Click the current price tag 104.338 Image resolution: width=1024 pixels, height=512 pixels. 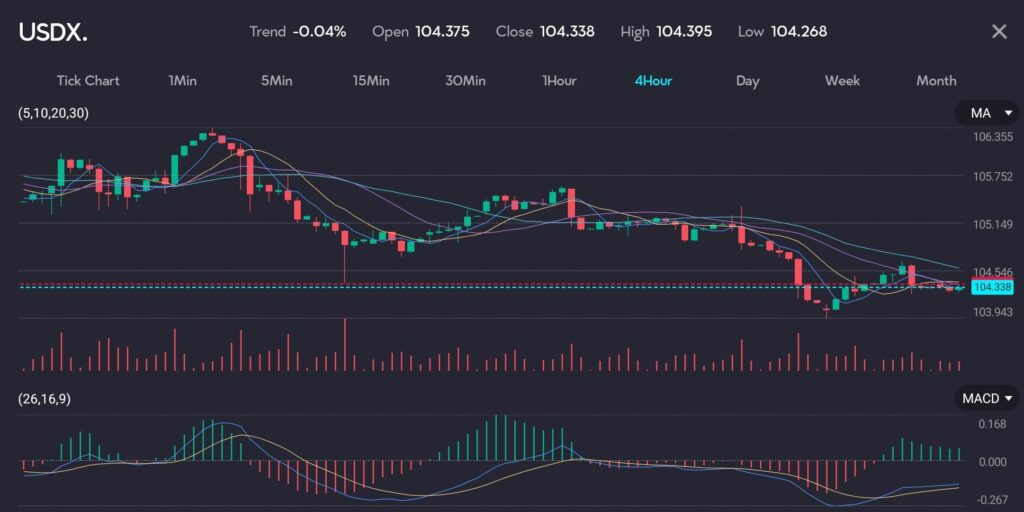pos(991,287)
